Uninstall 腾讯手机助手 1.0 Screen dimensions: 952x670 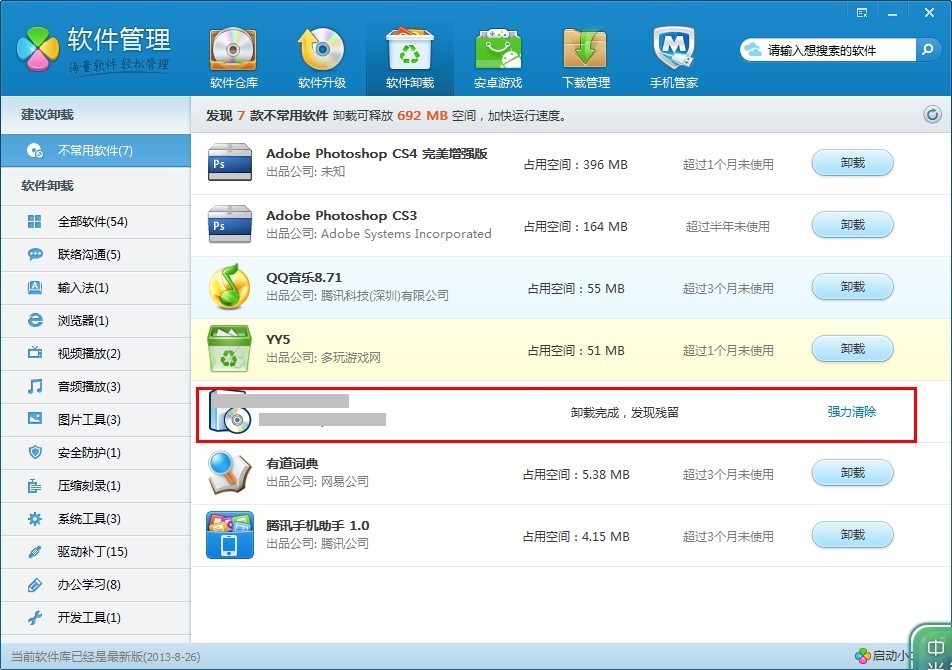pos(852,535)
